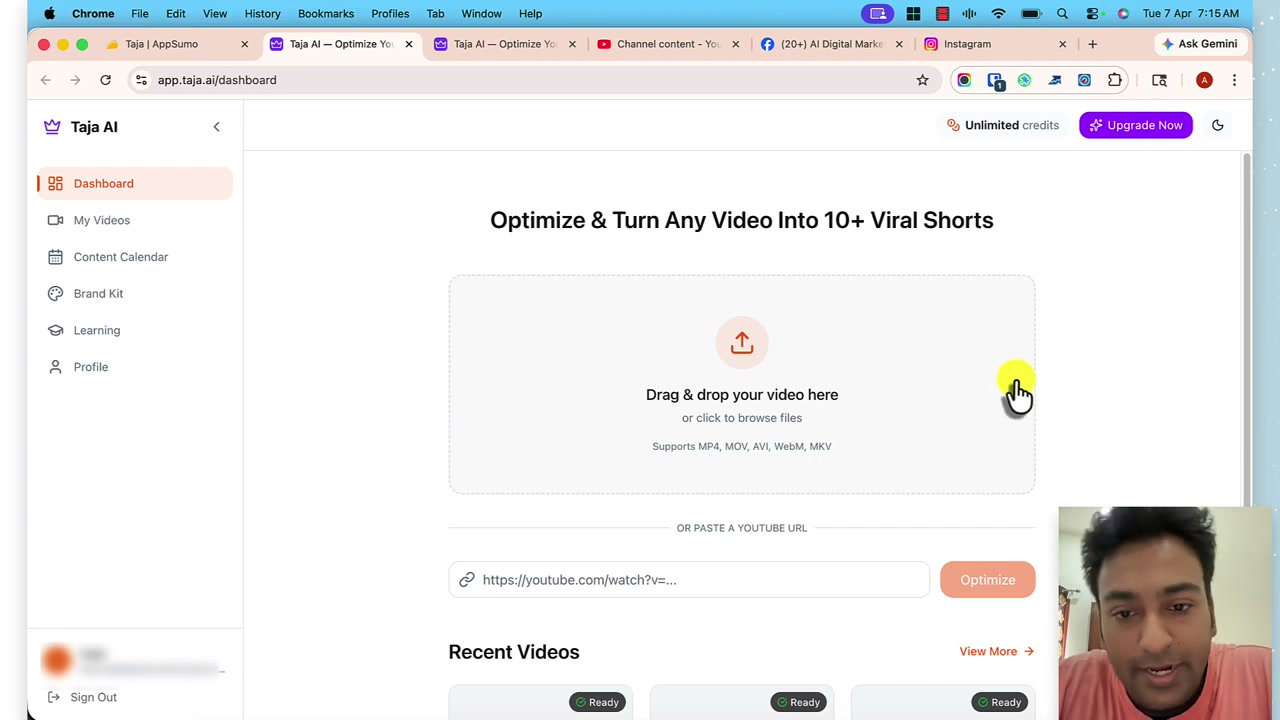
Task: Open the Apple menu
Action: click(49, 13)
